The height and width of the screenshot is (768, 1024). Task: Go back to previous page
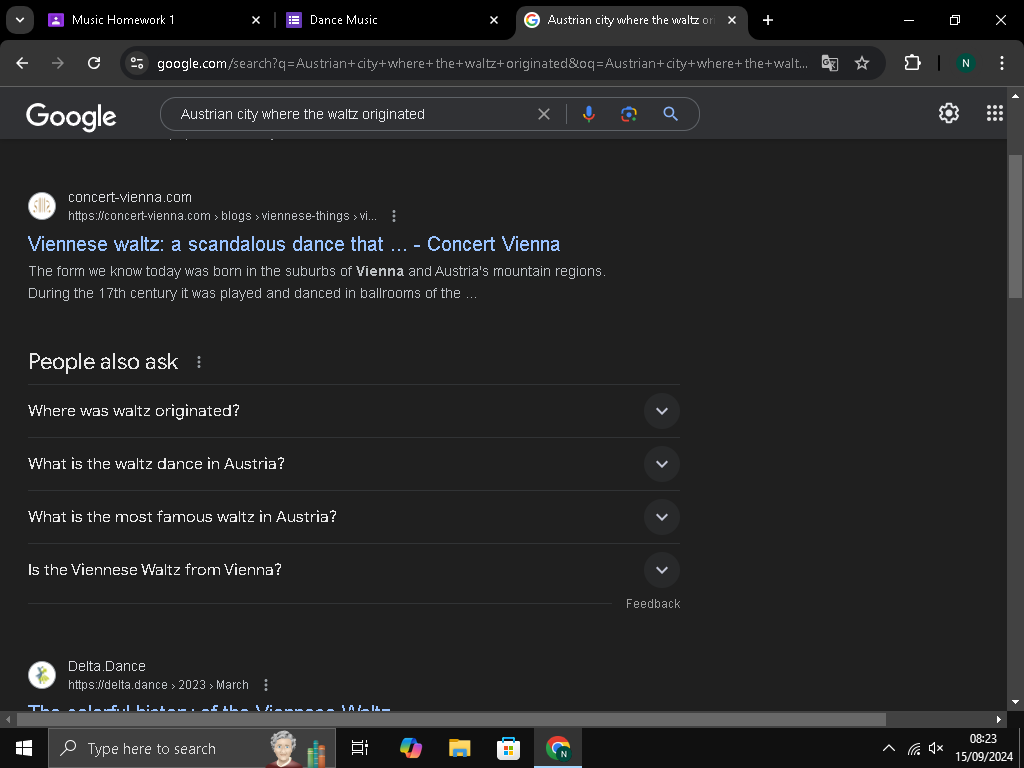pyautogui.click(x=22, y=63)
